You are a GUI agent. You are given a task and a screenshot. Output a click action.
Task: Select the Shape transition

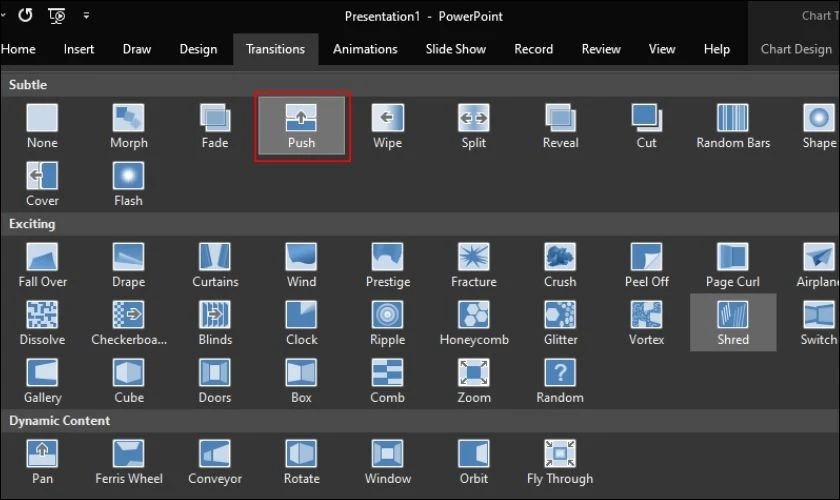click(x=819, y=126)
